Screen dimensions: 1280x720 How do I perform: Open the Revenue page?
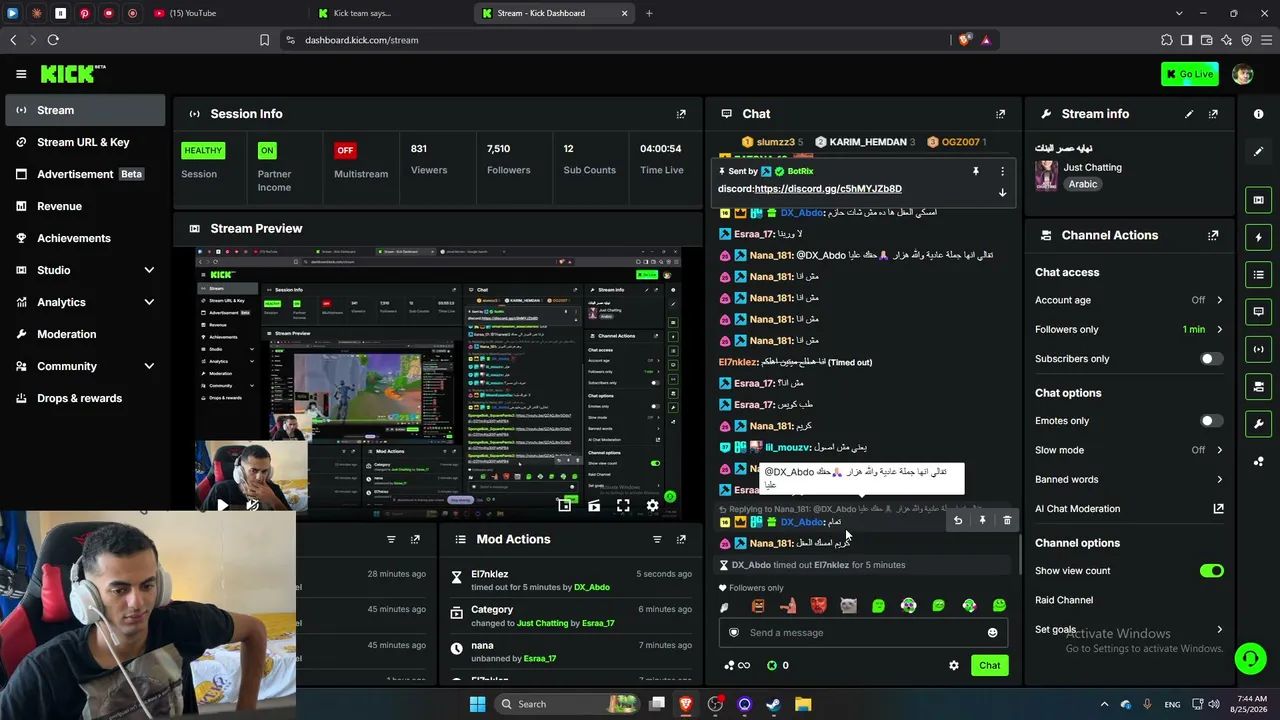click(85, 206)
